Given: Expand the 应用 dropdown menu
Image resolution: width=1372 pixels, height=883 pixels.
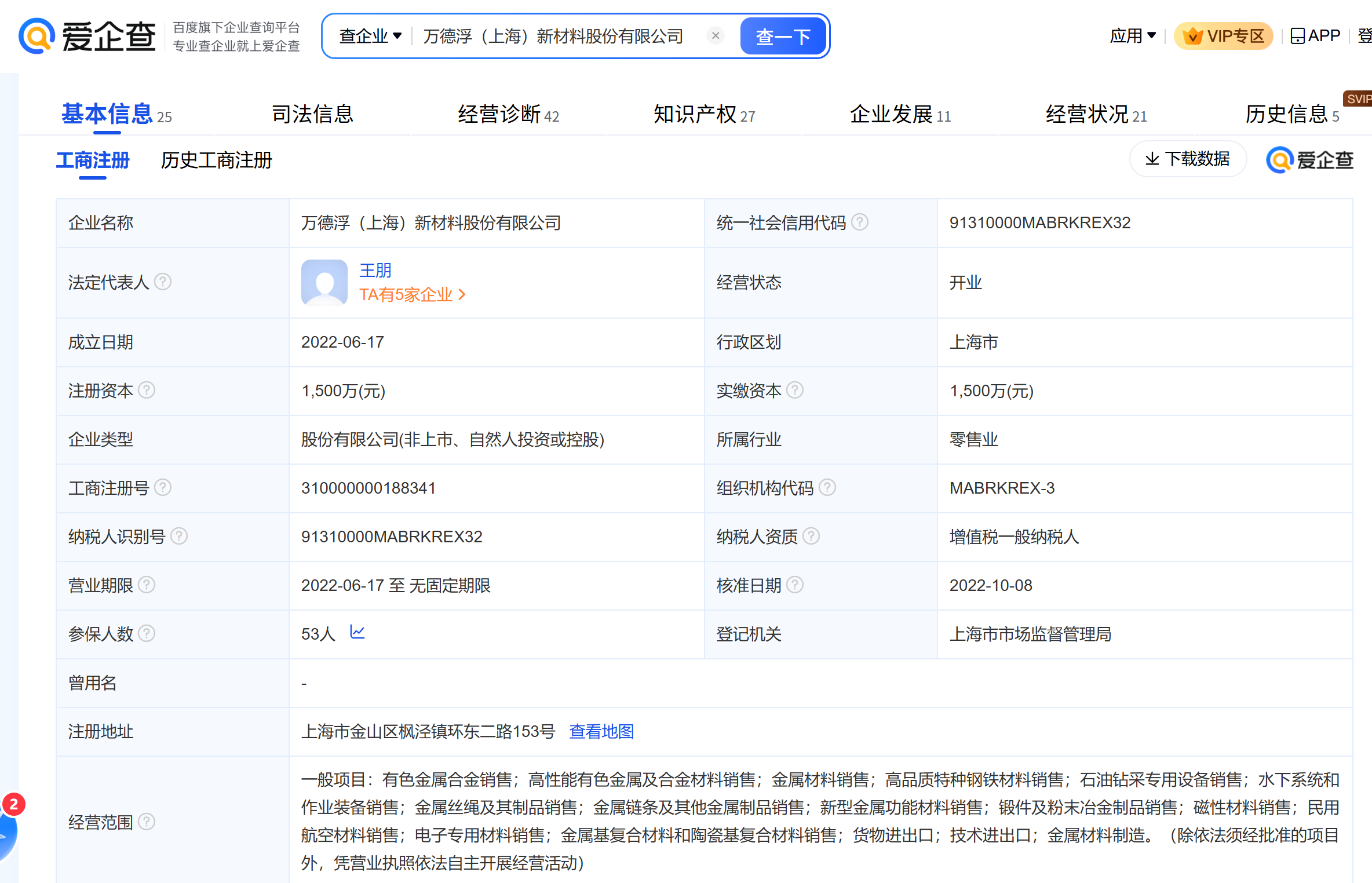Looking at the screenshot, I should 1133,36.
